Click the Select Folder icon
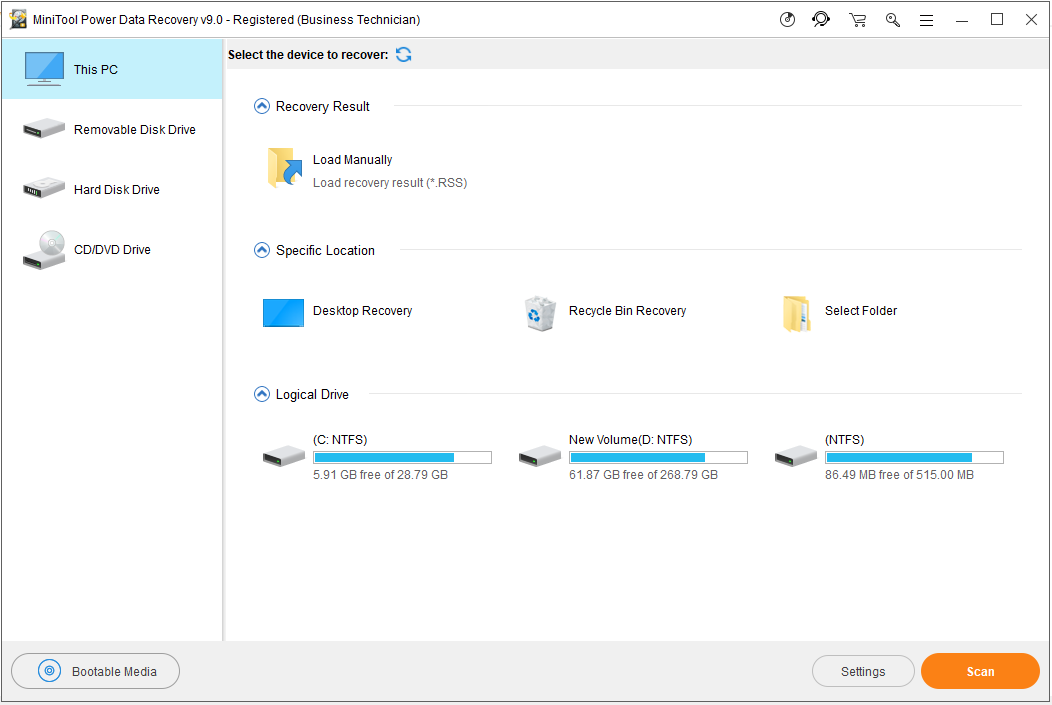The image size is (1052, 705). pyautogui.click(x=796, y=313)
